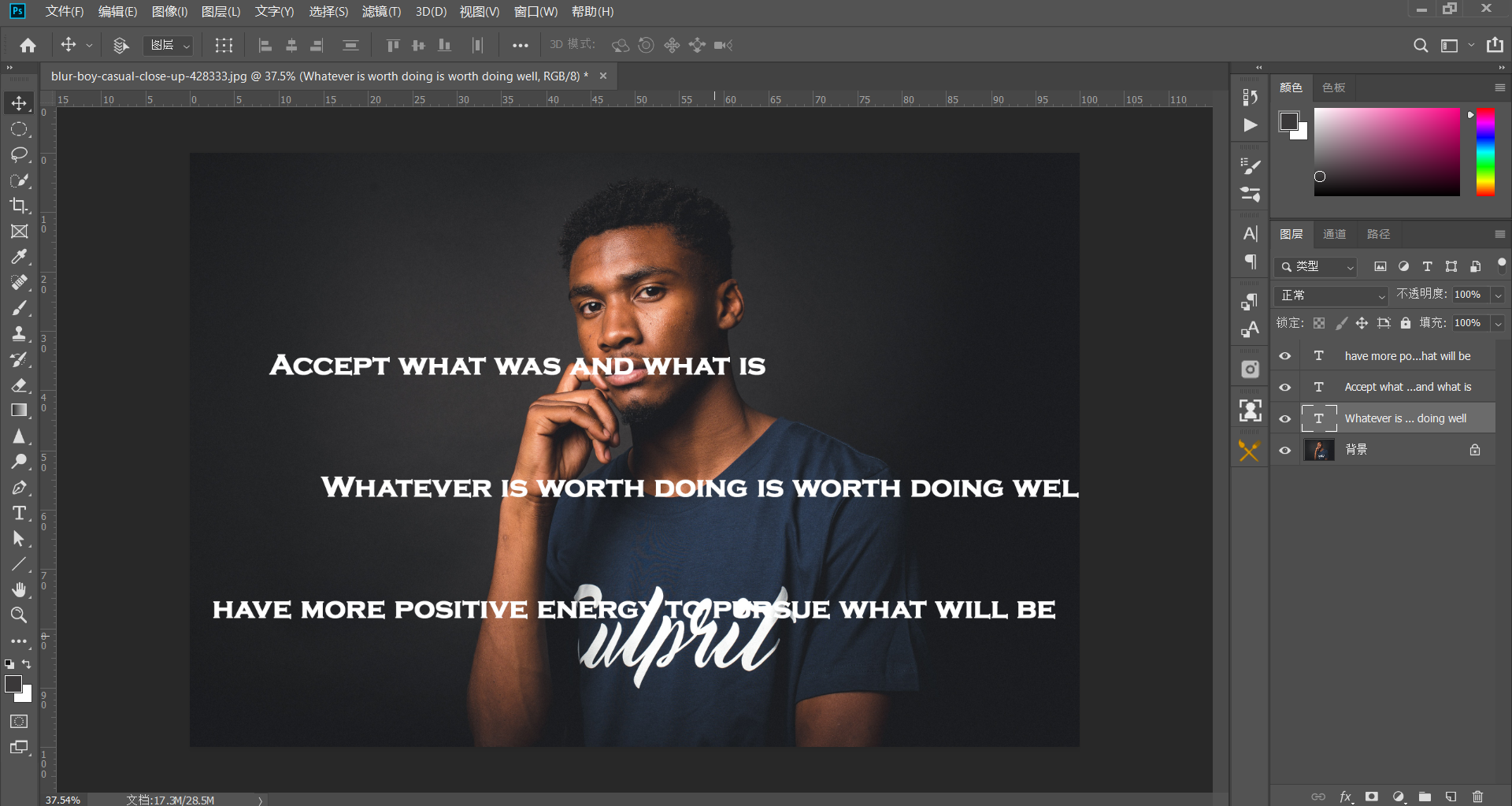Create a new layer group folder
This screenshot has height=806, width=1512.
(x=1425, y=797)
